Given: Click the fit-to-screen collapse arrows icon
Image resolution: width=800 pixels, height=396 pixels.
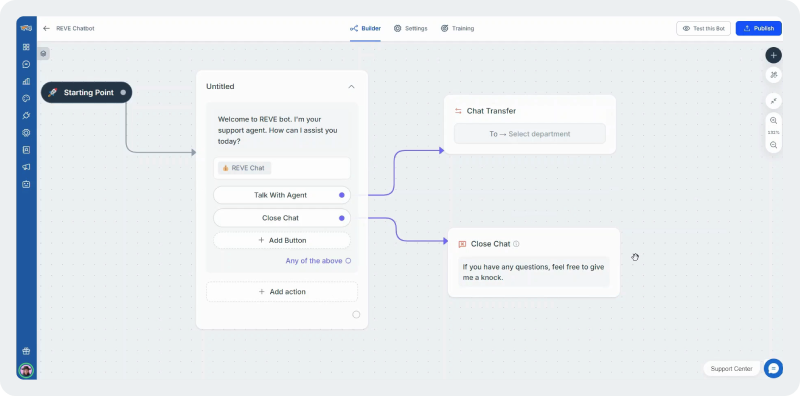Looking at the screenshot, I should click(x=773, y=101).
